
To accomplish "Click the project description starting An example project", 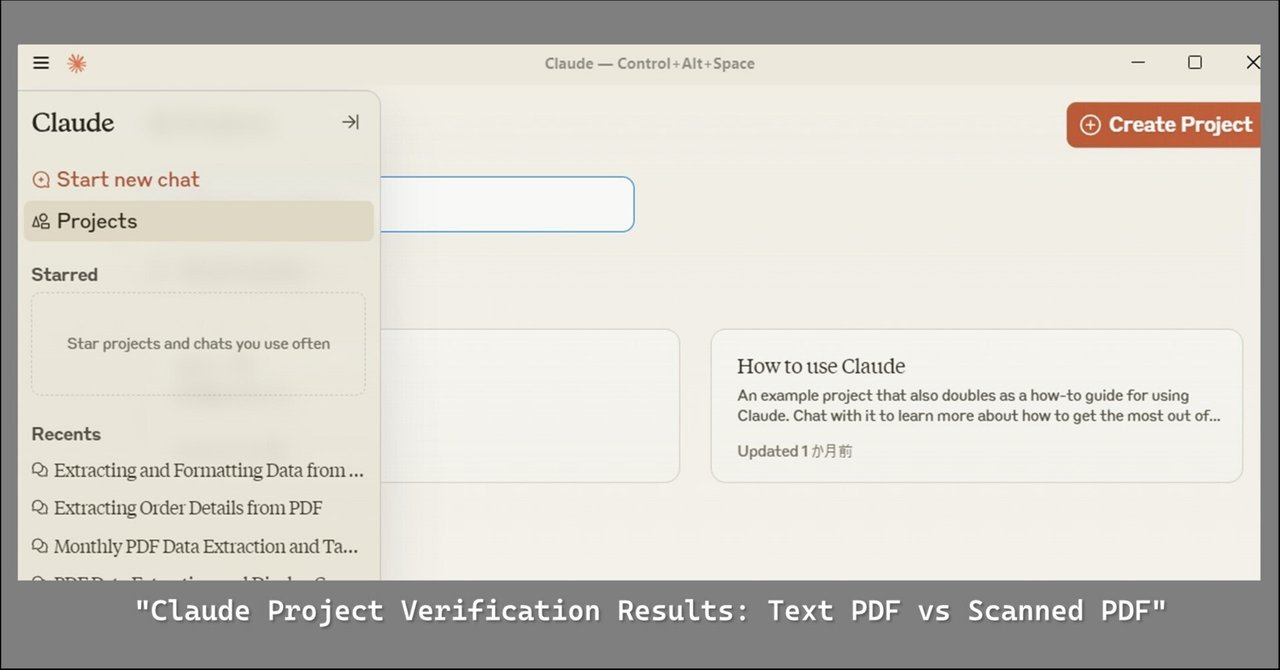I will [979, 406].
